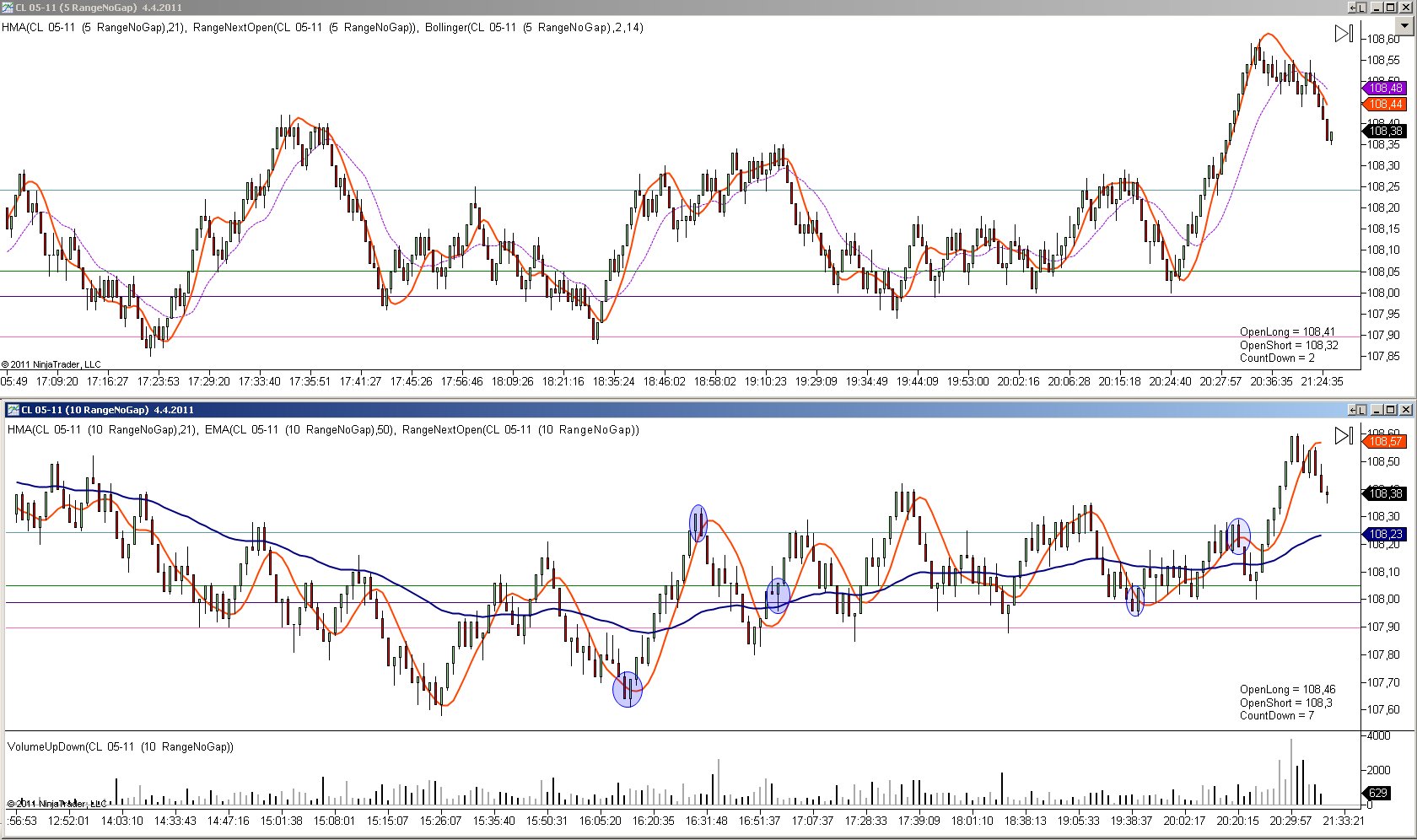Click the 629 volume marker
The image size is (1417, 840).
point(1377,793)
